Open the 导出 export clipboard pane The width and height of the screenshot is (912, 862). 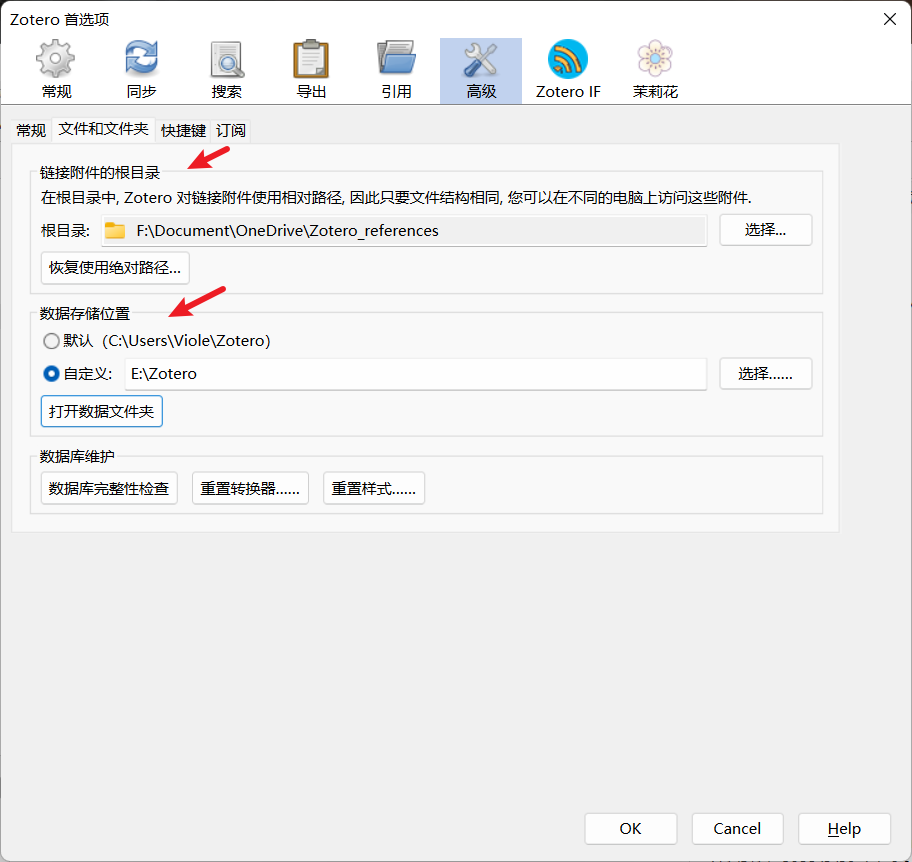[311, 70]
